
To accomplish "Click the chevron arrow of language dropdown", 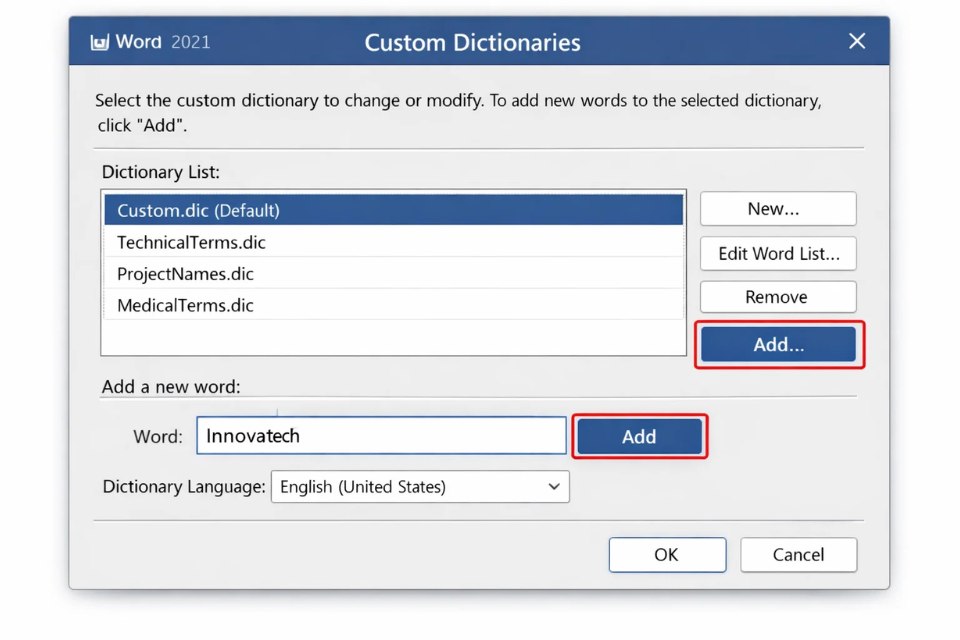I will [553, 487].
